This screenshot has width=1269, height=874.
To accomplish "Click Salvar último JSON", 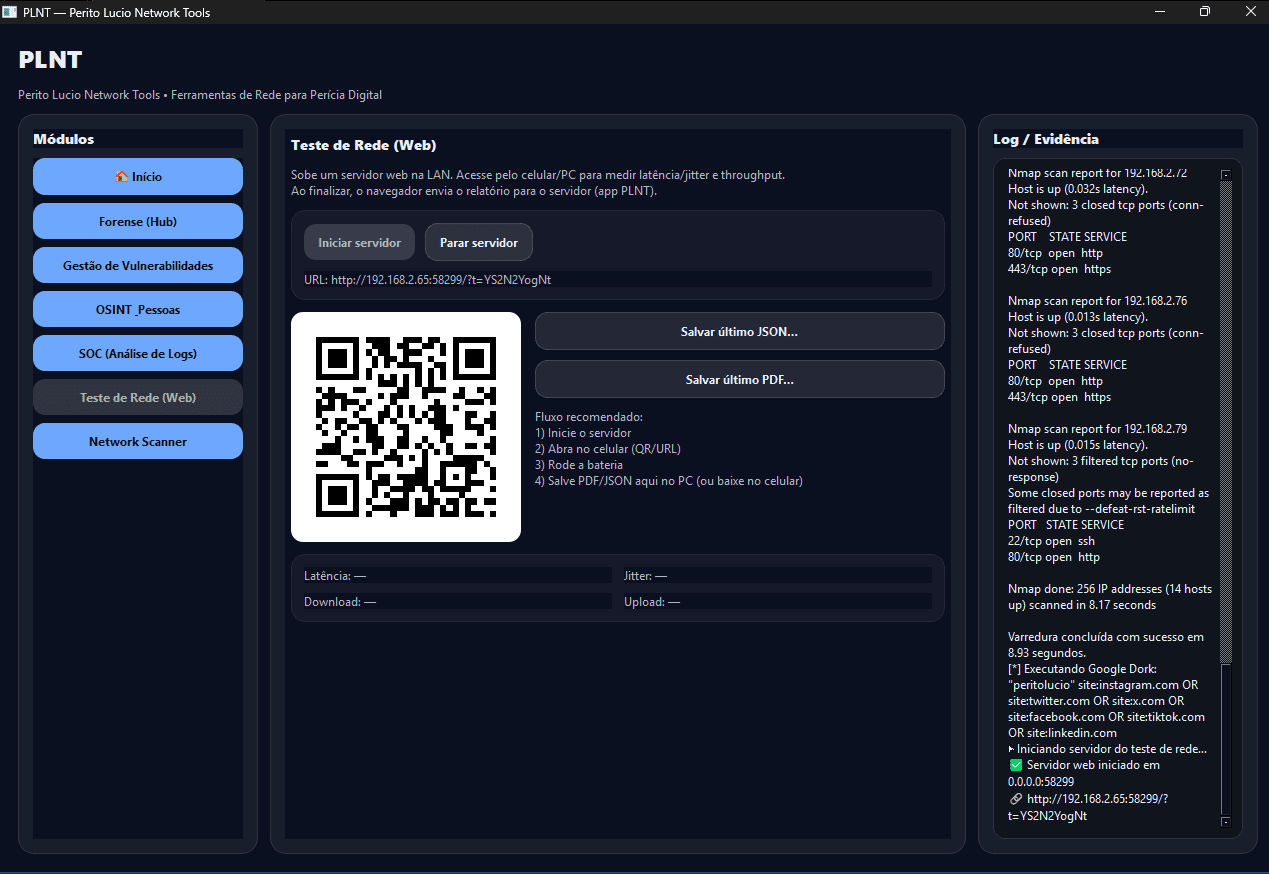I will (x=739, y=331).
